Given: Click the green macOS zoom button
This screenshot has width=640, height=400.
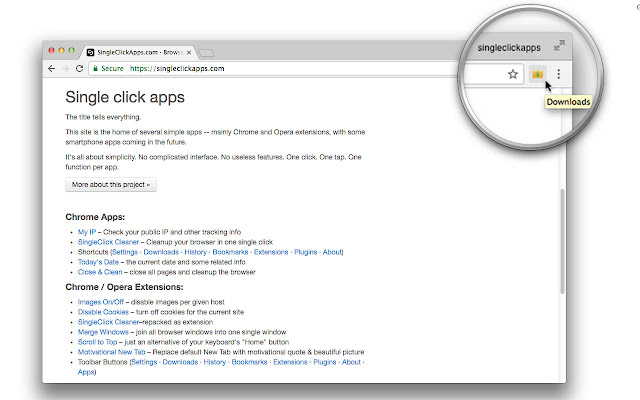Looking at the screenshot, I should (x=71, y=51).
